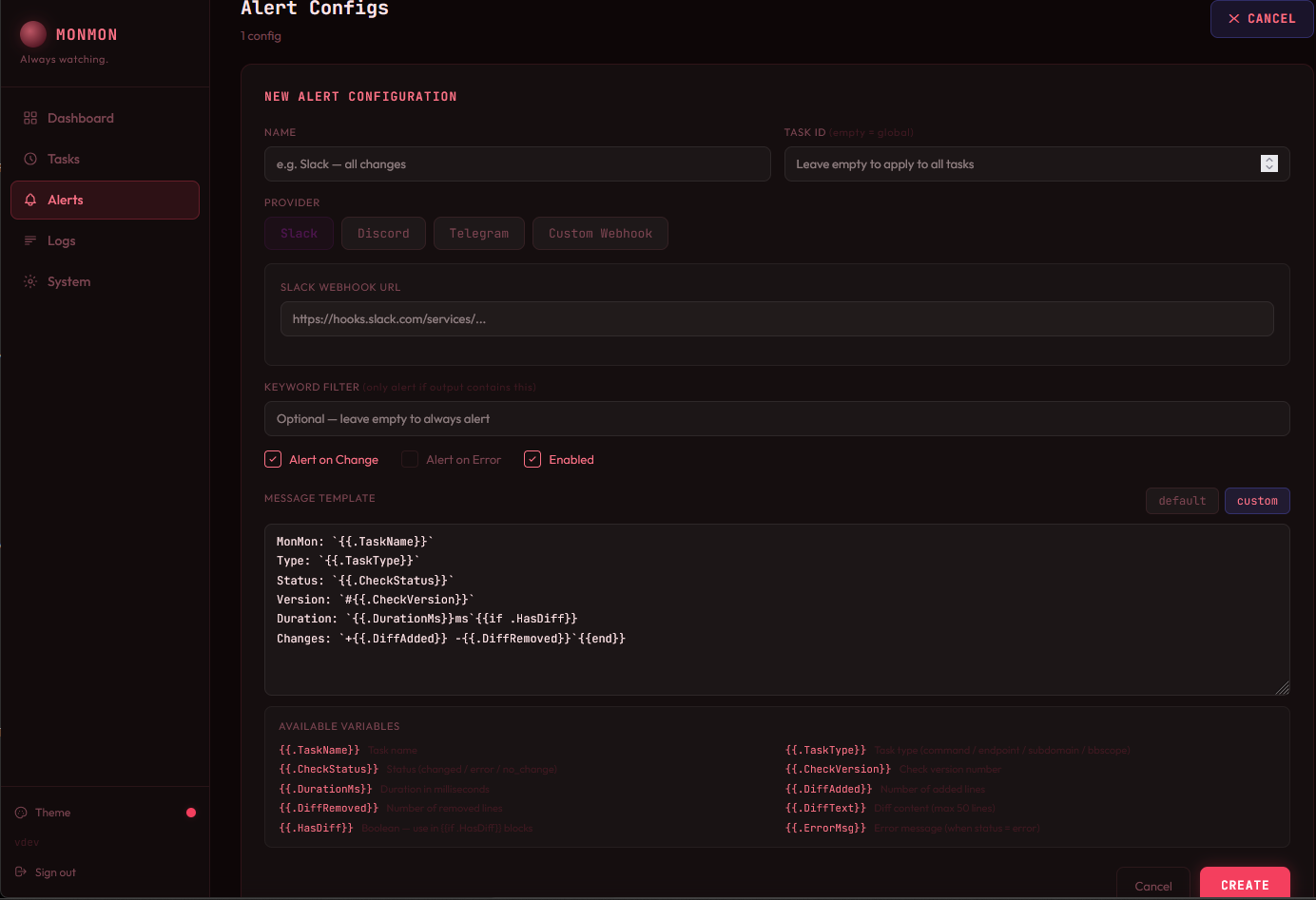
Task: Click the Theme palette icon
Action: click(x=21, y=813)
